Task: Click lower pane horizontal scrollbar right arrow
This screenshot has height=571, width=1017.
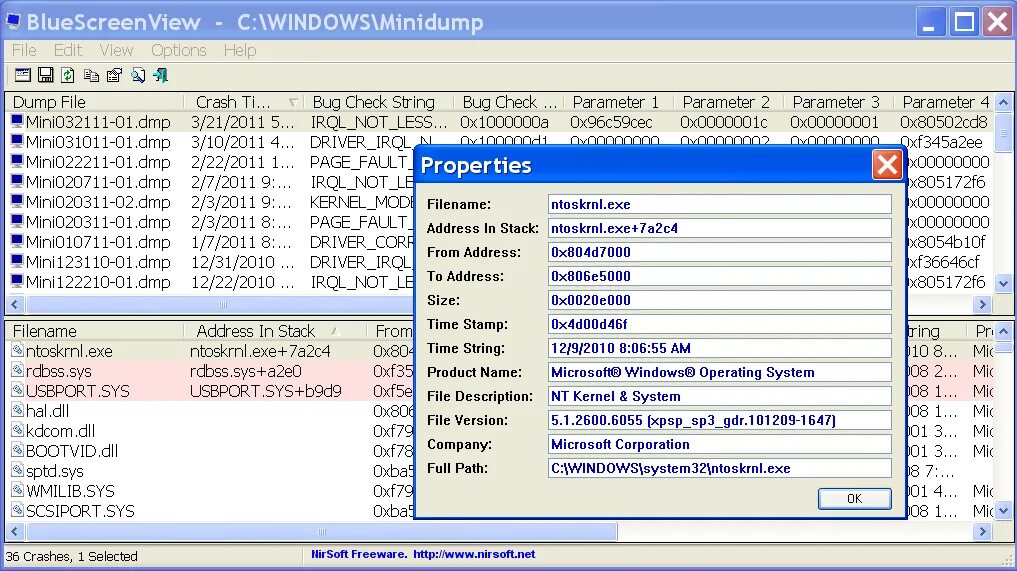Action: (x=982, y=531)
